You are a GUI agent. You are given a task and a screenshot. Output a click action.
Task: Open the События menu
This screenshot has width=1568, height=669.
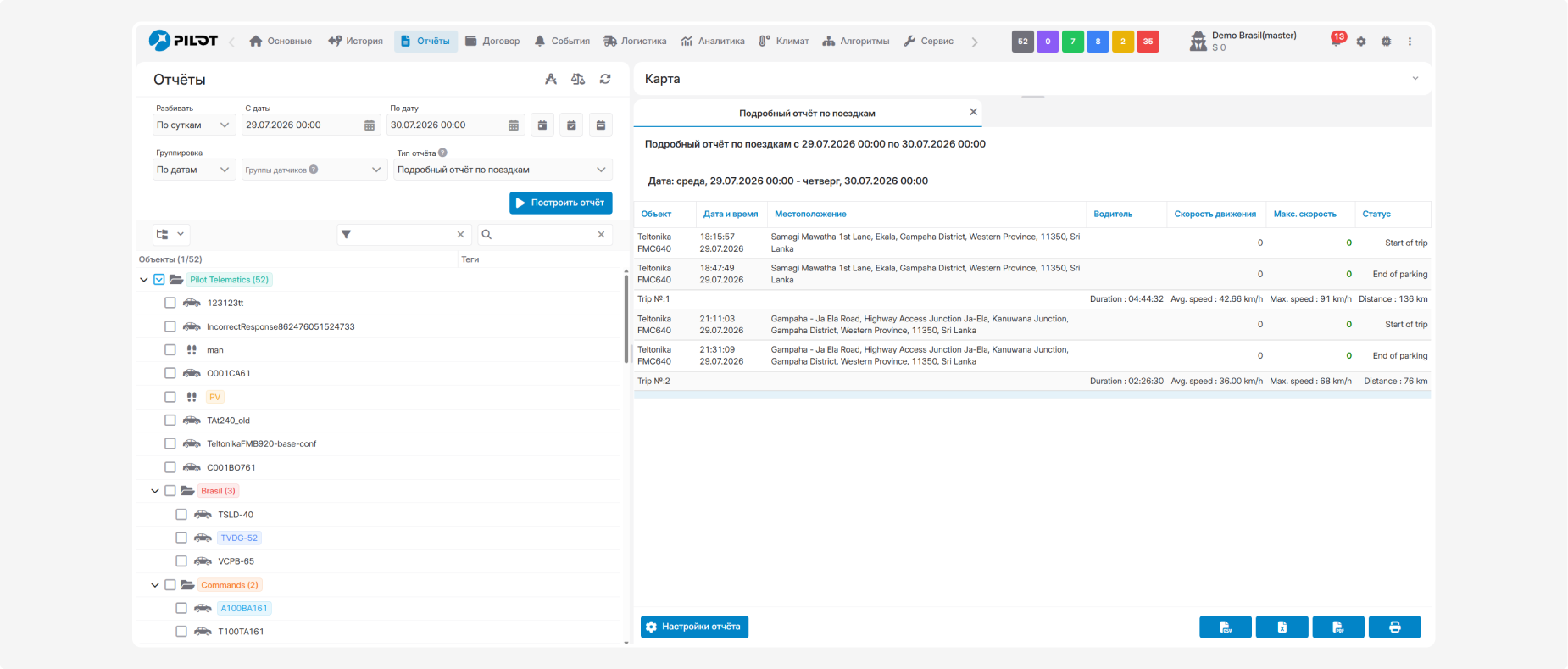pos(562,41)
